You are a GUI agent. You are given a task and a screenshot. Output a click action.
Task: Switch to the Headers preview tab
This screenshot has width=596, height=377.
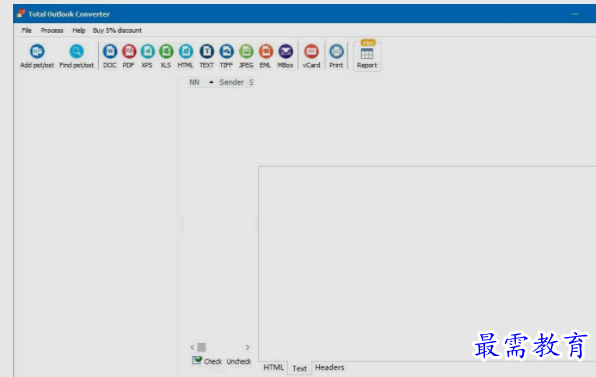[330, 367]
